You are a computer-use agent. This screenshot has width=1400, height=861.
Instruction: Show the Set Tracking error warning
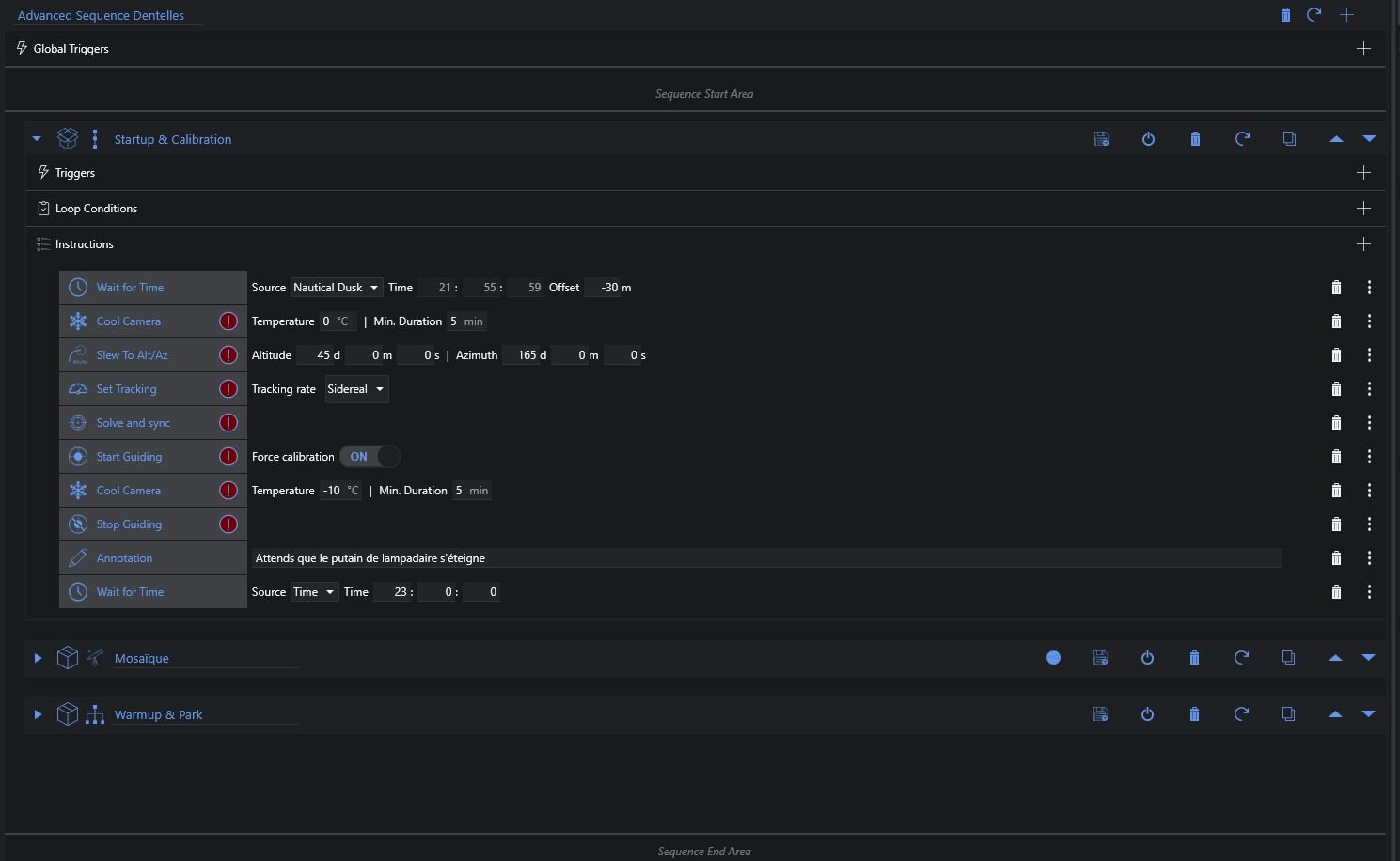[228, 389]
